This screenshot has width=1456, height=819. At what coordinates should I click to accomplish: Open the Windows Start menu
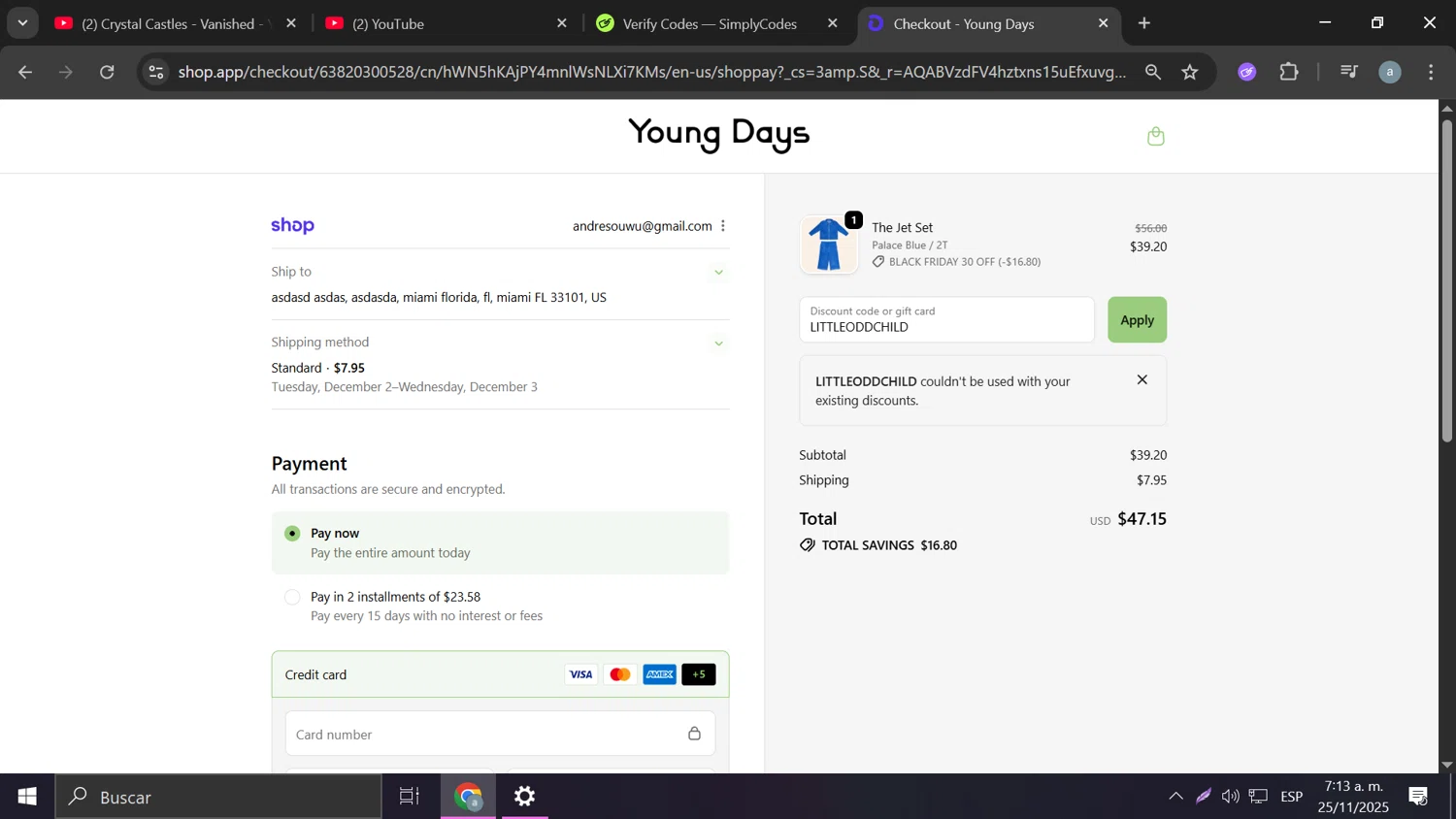[x=27, y=797]
